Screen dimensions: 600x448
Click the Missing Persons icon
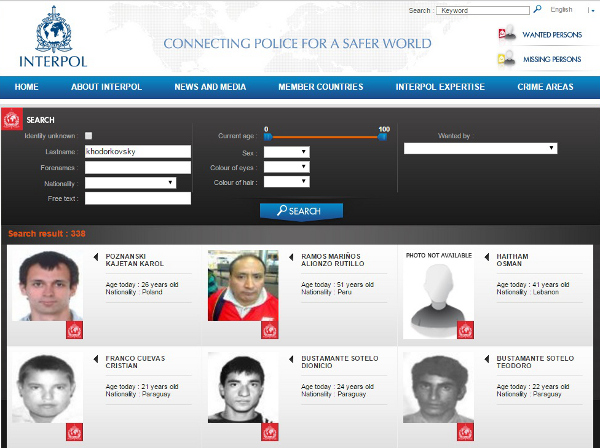pyautogui.click(x=506, y=59)
